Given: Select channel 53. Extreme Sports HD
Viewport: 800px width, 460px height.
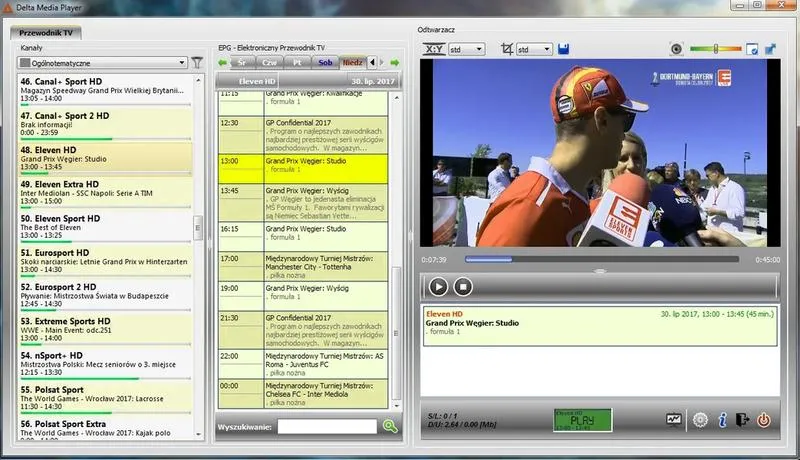Looking at the screenshot, I should tap(105, 329).
